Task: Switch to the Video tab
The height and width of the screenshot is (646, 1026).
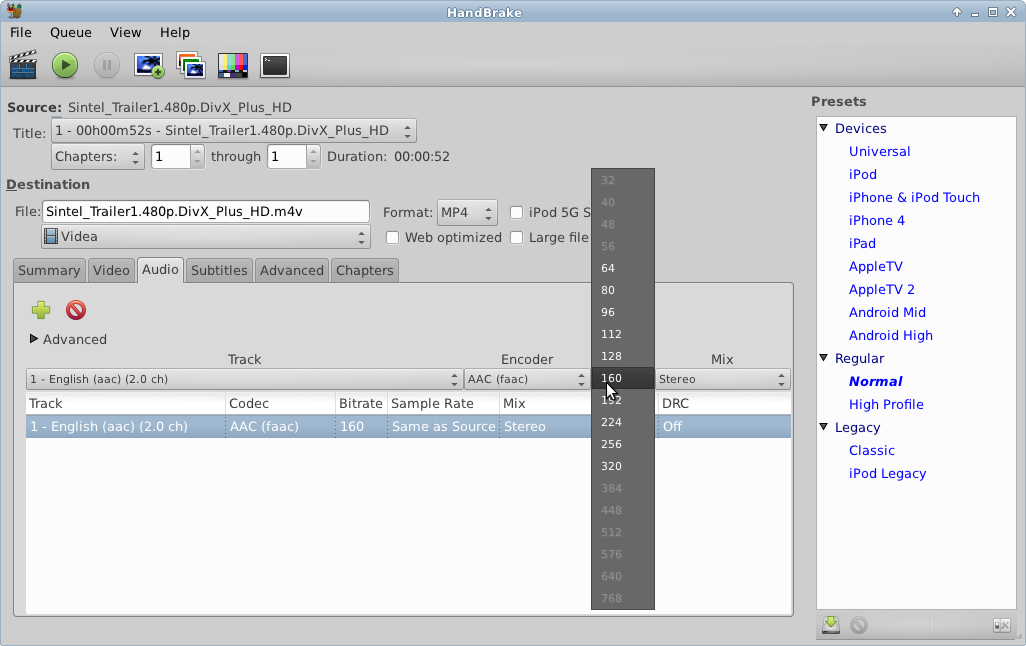Action: [x=111, y=270]
